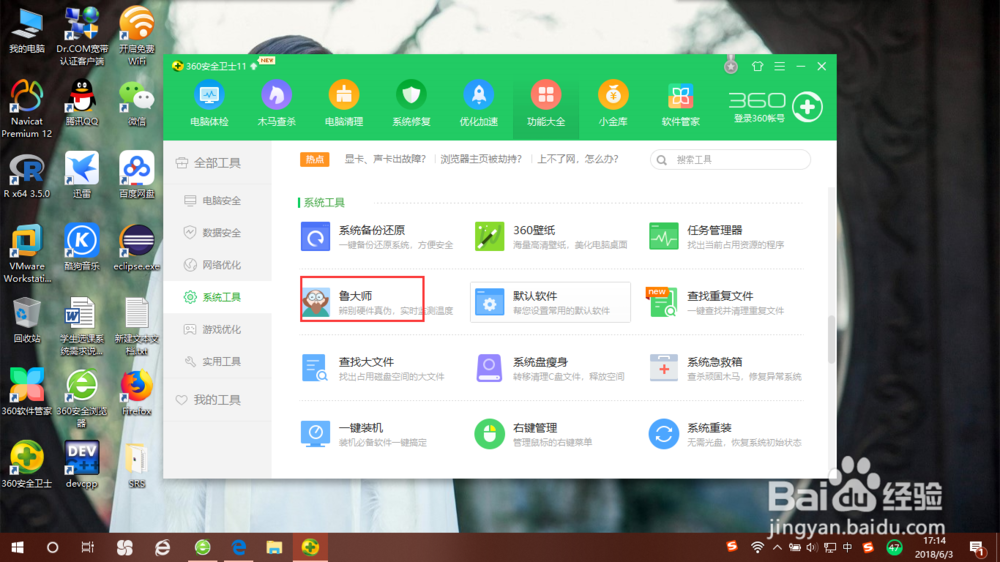Open 系统盘瘦身 tool
Image resolution: width=1000 pixels, height=562 pixels.
coord(550,368)
